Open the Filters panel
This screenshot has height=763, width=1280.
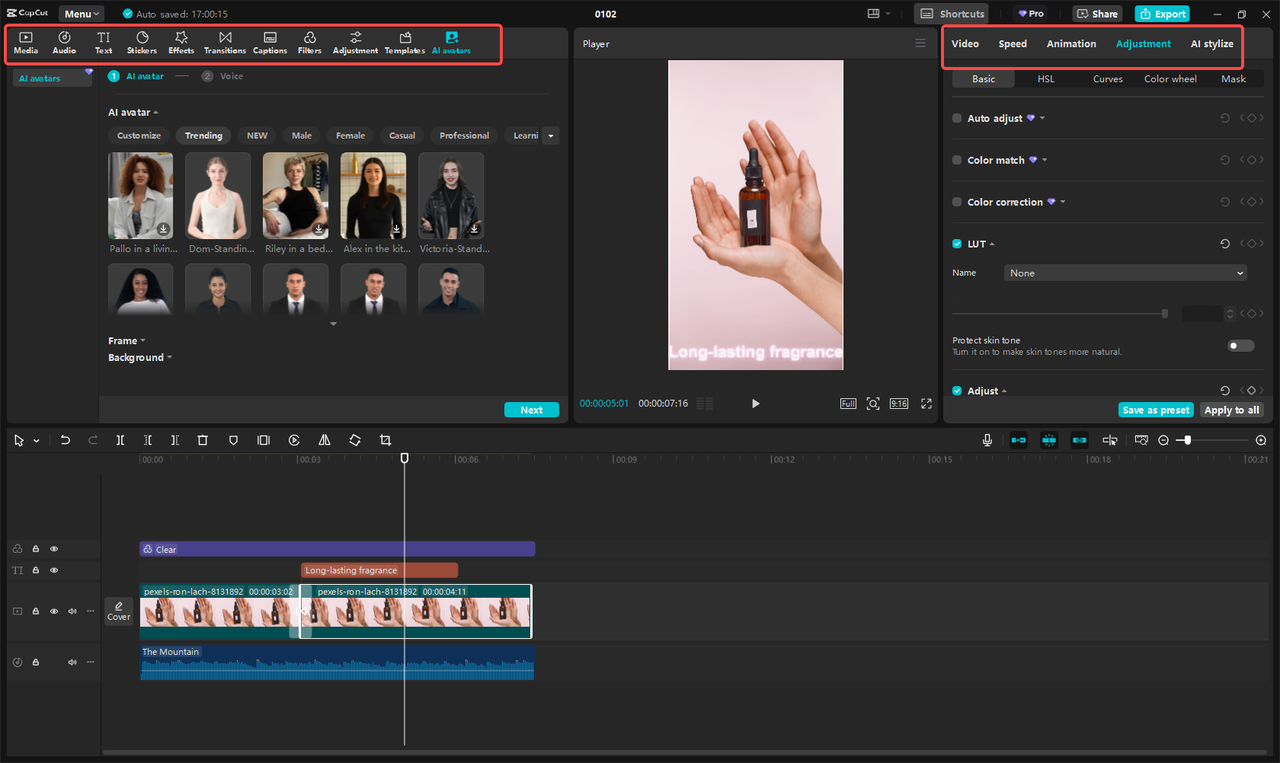[x=310, y=42]
